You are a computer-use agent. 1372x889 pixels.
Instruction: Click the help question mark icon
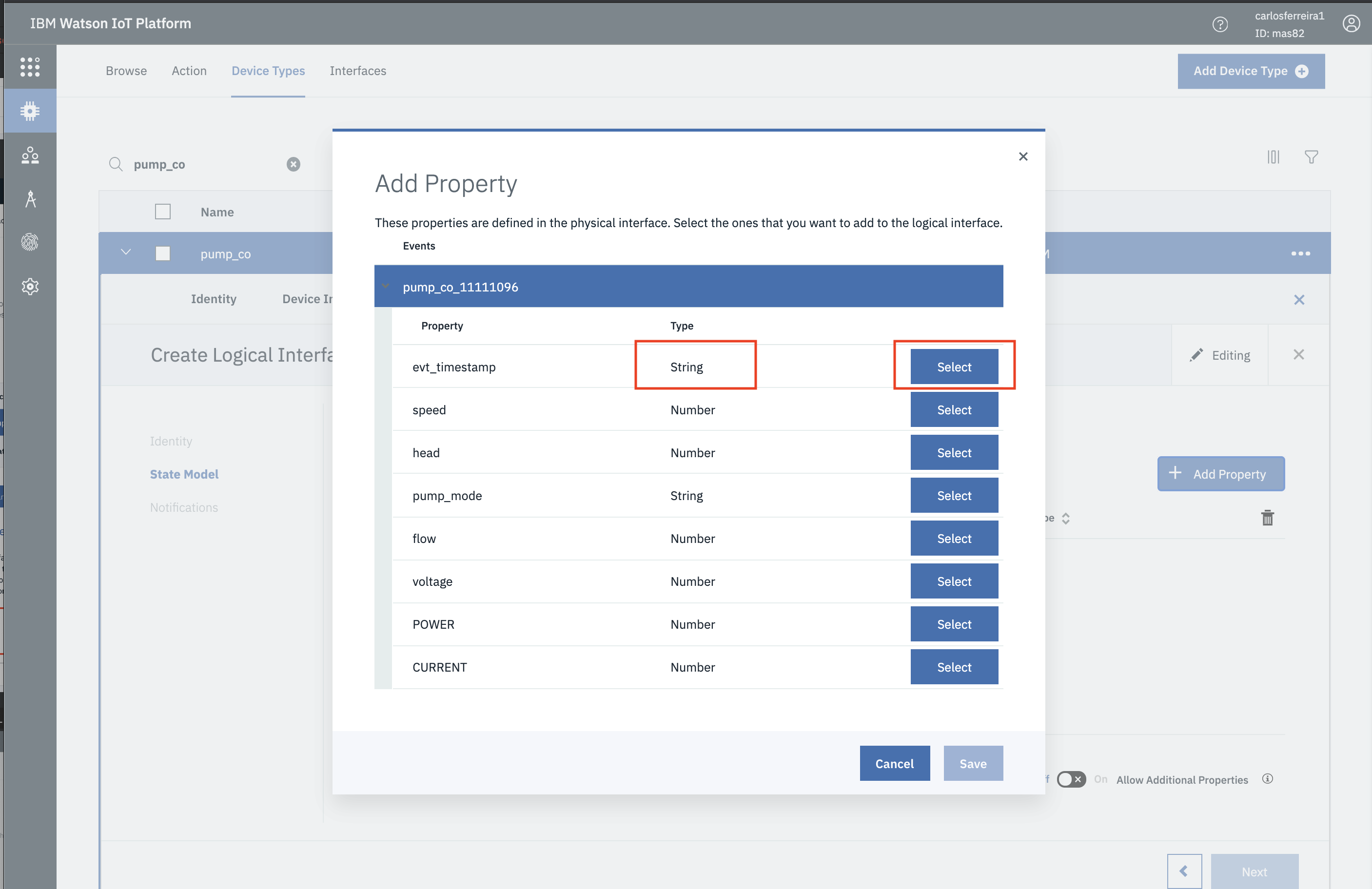pyautogui.click(x=1220, y=24)
